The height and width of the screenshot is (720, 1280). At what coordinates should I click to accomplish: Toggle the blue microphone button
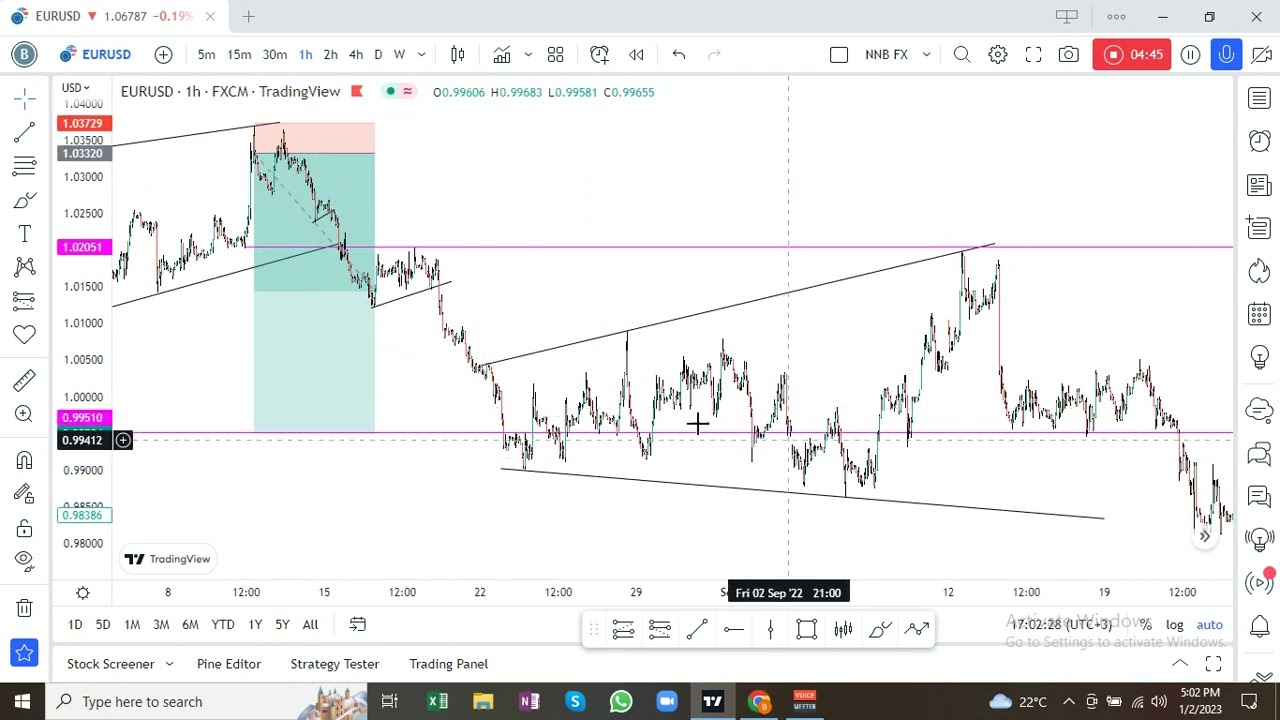(x=1227, y=54)
